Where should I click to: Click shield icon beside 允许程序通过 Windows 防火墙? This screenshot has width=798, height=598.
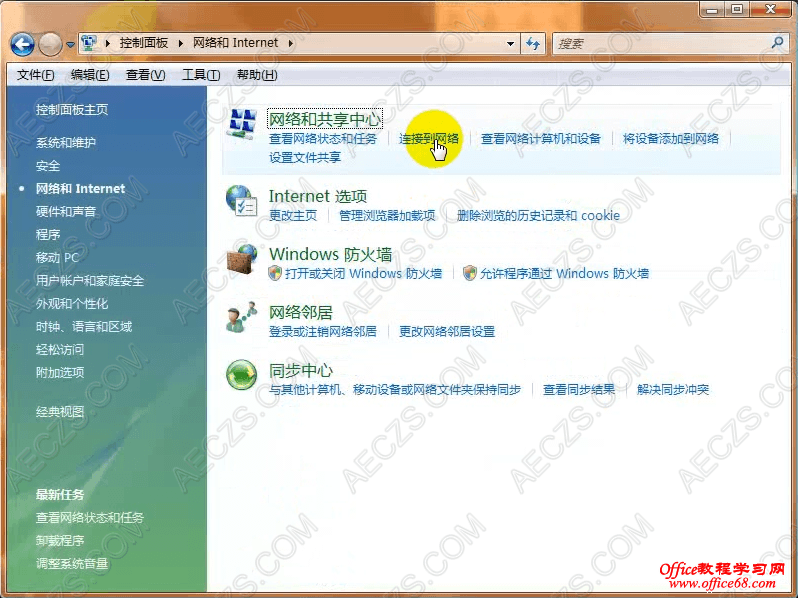(x=470, y=273)
